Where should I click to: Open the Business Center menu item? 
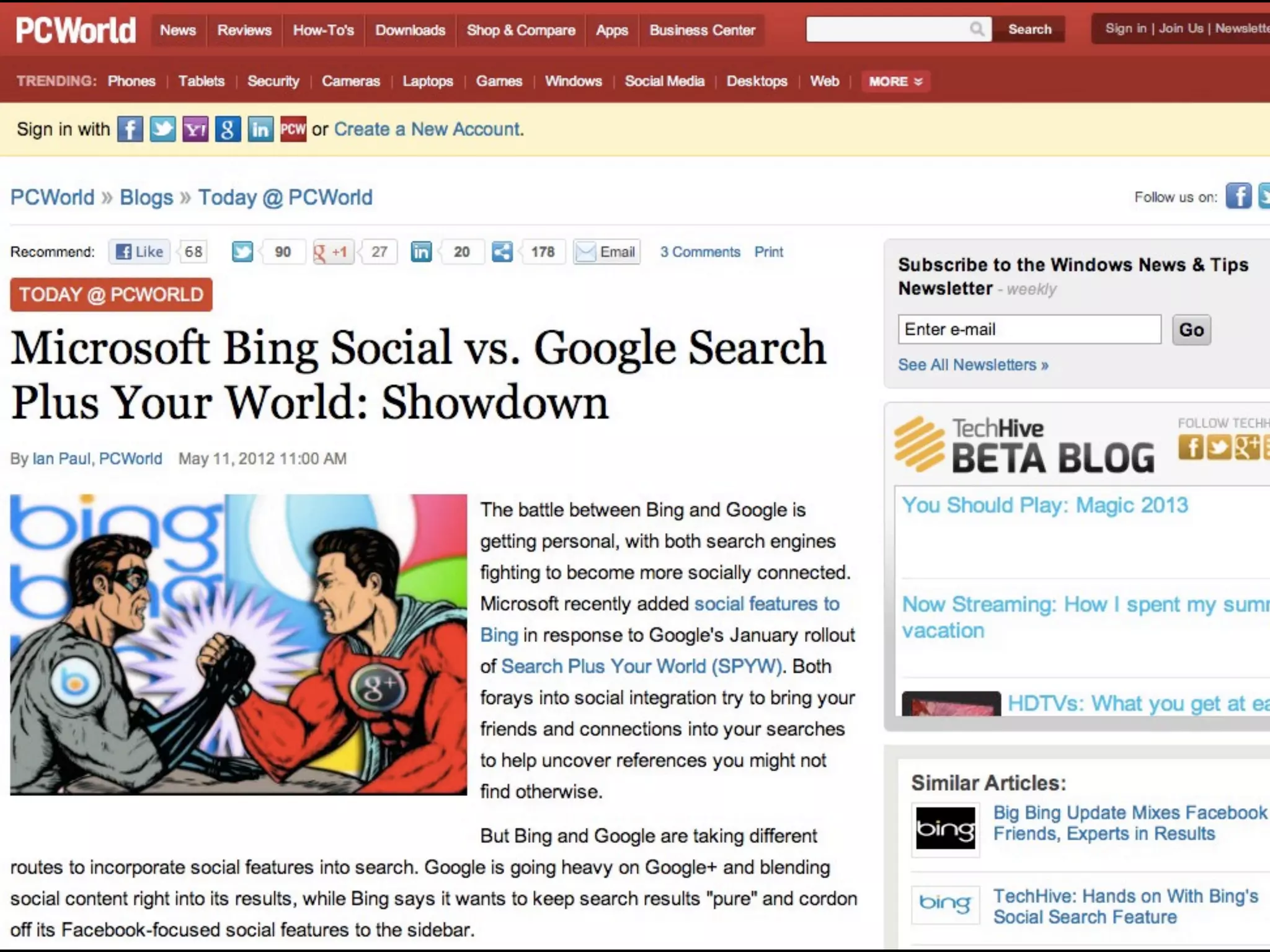click(702, 30)
